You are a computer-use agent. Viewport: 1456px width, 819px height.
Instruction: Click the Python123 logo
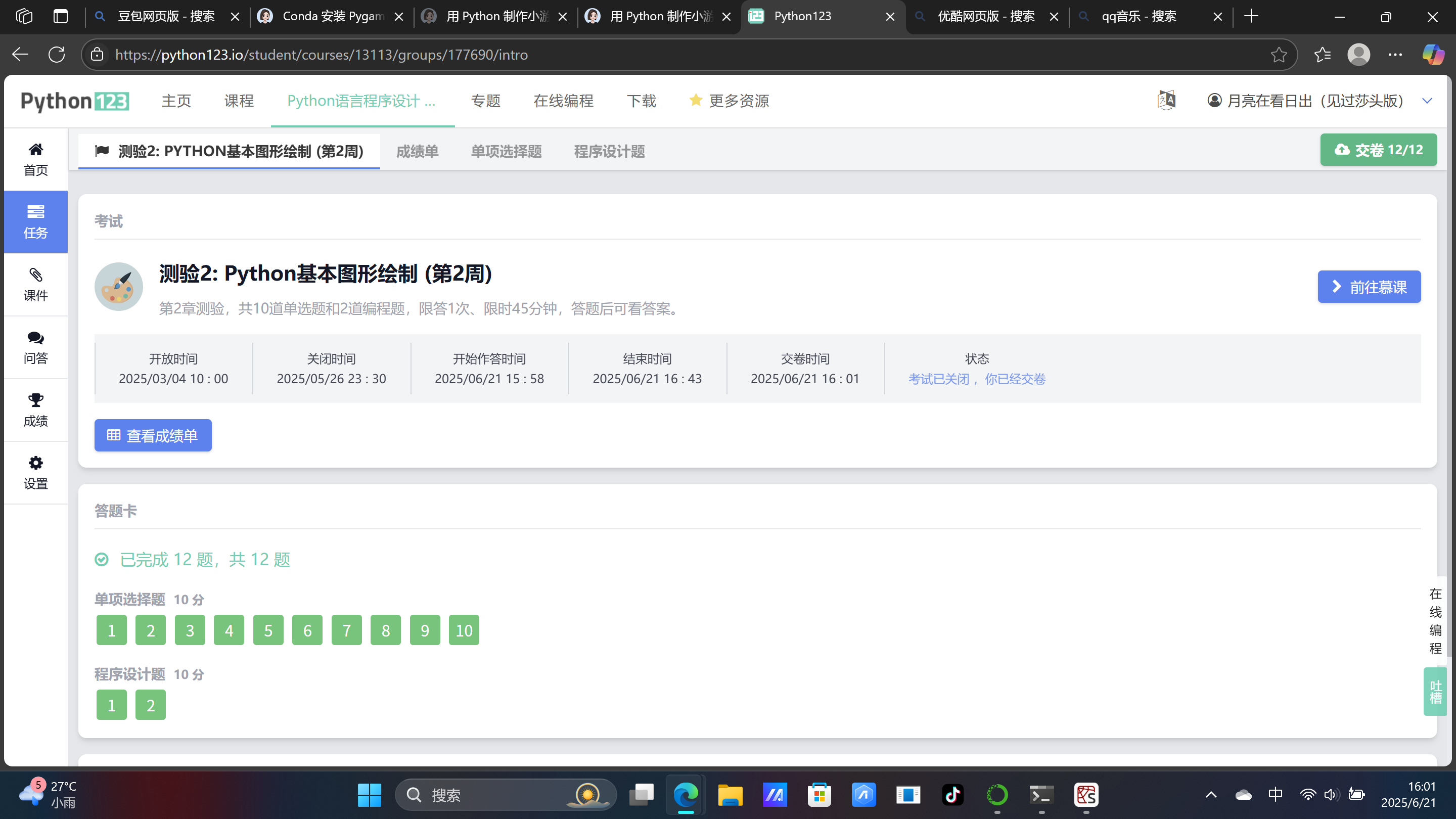(75, 101)
